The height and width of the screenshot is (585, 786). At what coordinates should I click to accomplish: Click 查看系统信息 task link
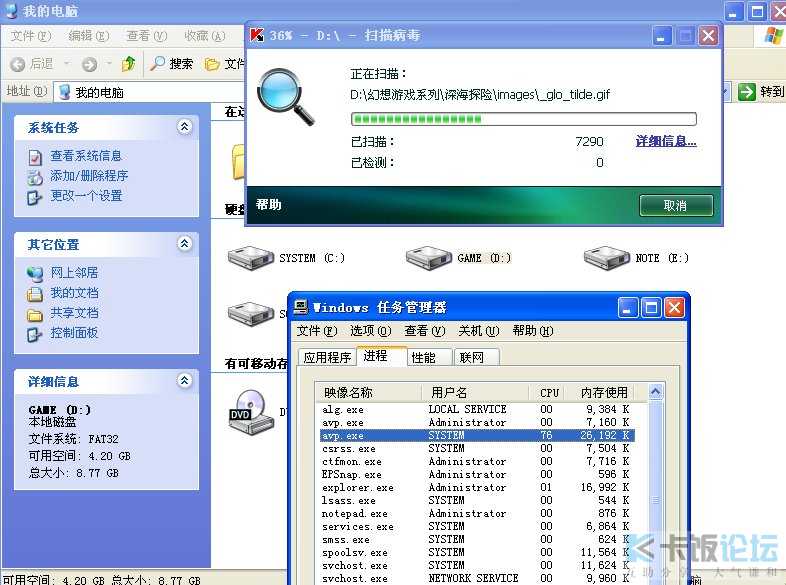pos(85,156)
